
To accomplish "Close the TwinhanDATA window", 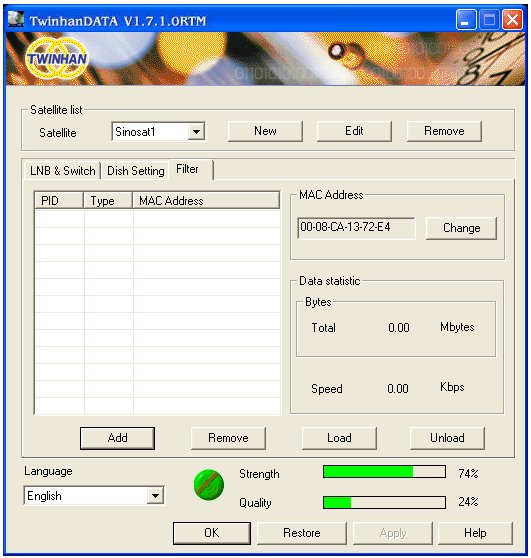I will pyautogui.click(x=512, y=20).
